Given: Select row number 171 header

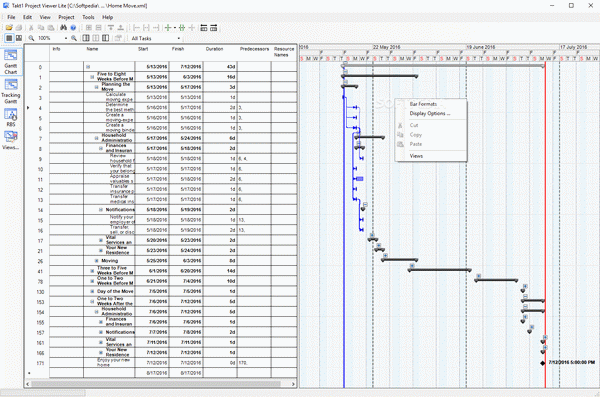Looking at the screenshot, I should [40, 363].
